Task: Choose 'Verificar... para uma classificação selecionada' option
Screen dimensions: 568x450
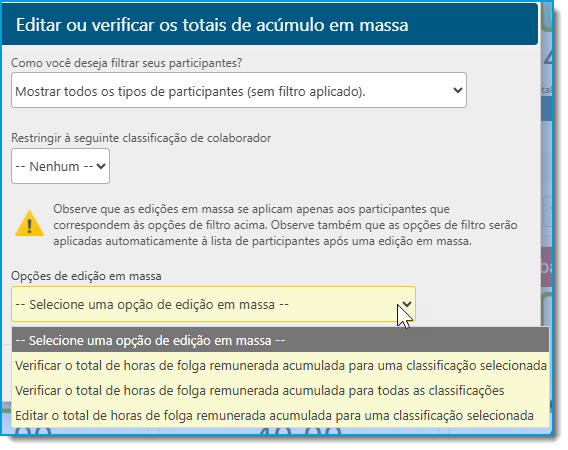Action: coord(280,366)
